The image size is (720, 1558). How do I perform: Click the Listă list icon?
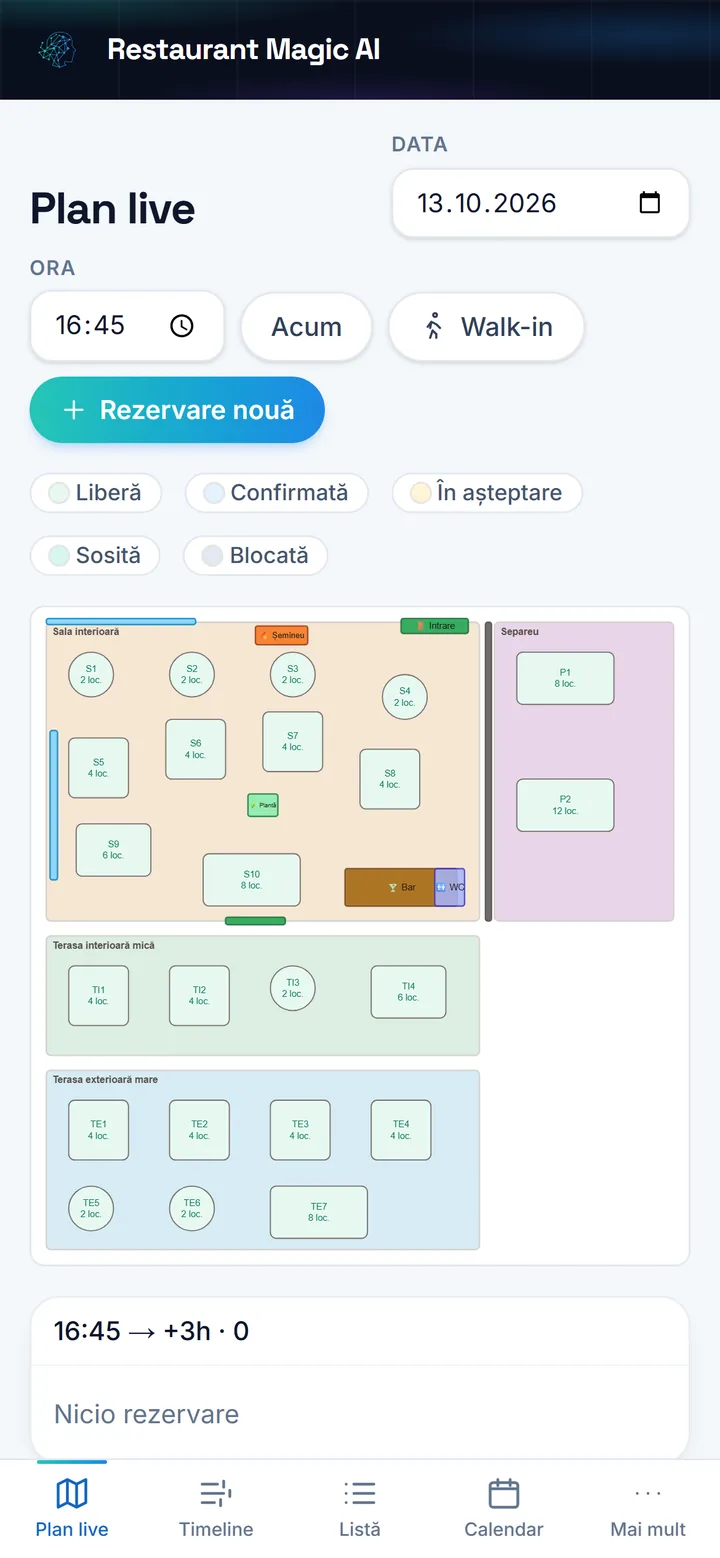point(360,1494)
